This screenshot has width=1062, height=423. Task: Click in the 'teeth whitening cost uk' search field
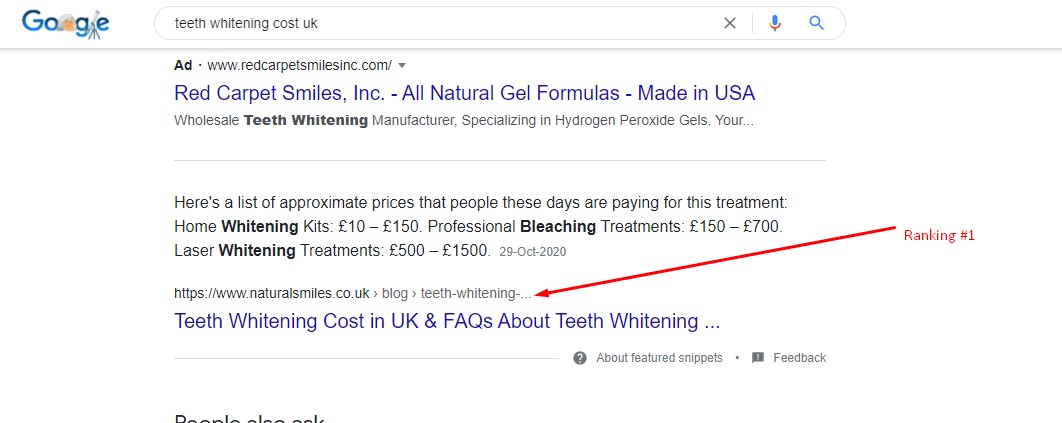pyautogui.click(x=440, y=23)
